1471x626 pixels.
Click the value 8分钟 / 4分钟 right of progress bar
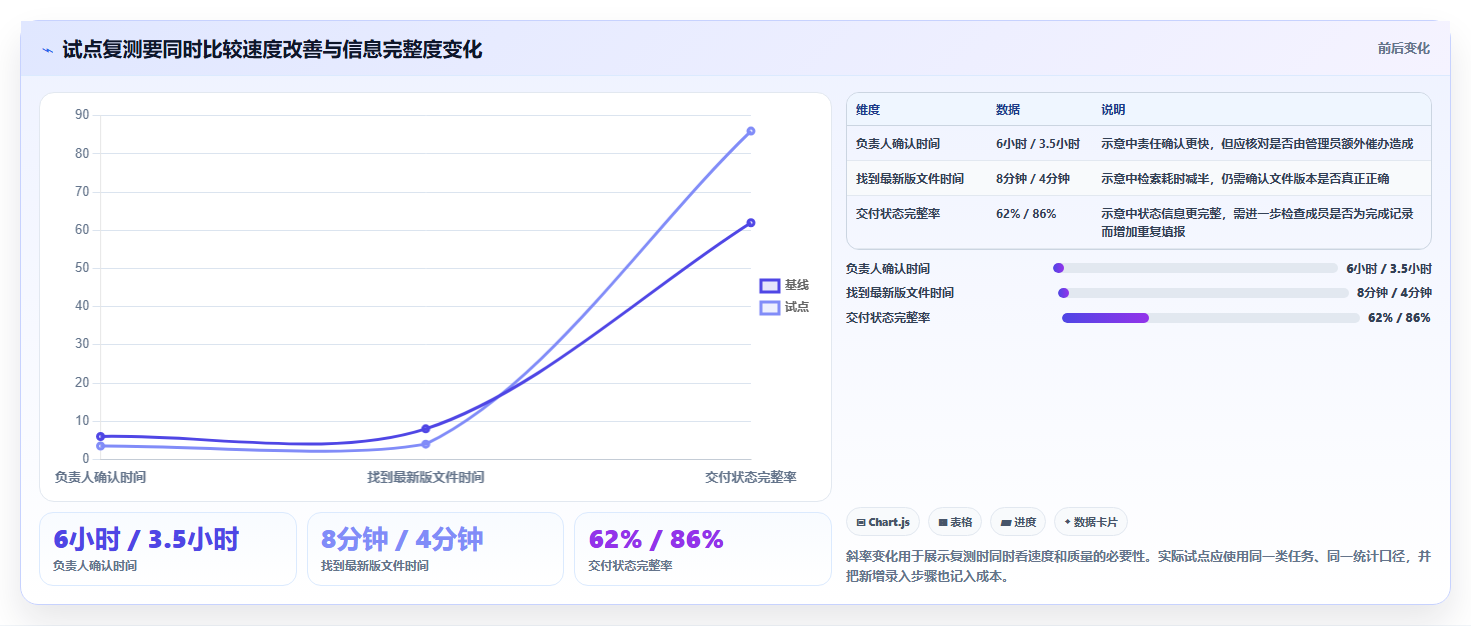pyautogui.click(x=1394, y=293)
